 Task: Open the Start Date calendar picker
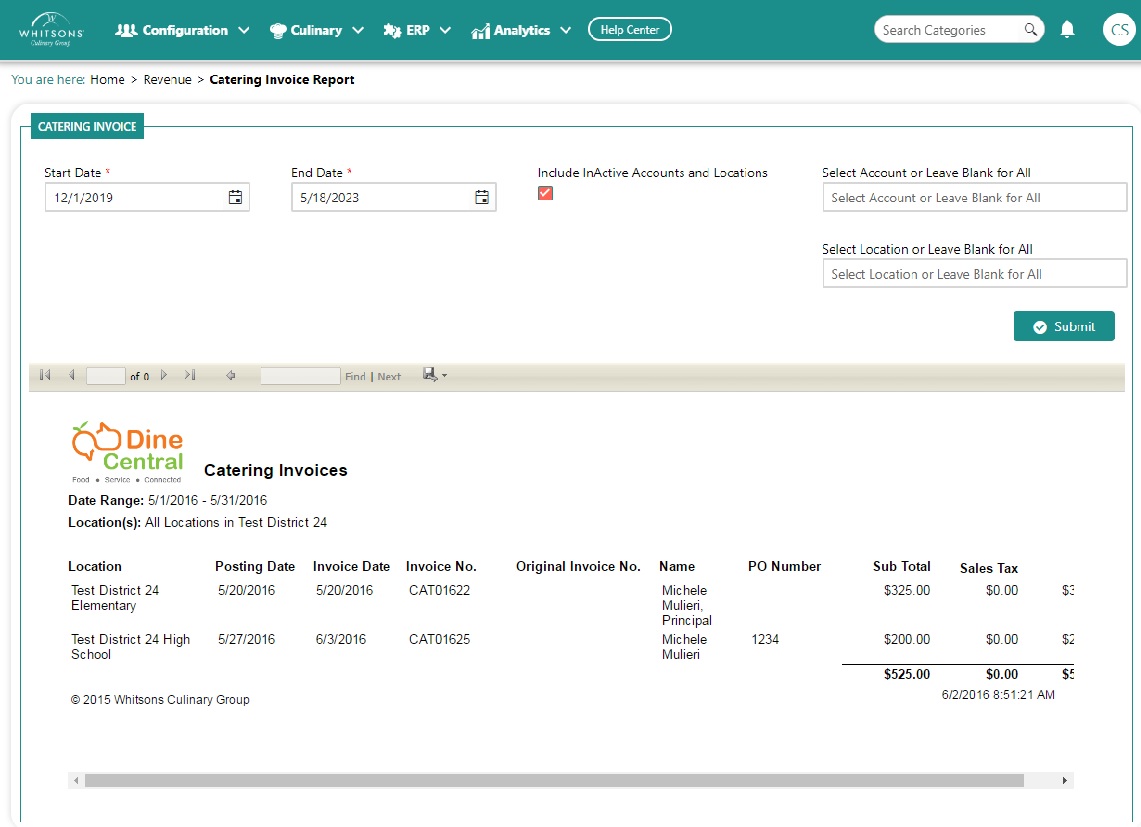[235, 197]
